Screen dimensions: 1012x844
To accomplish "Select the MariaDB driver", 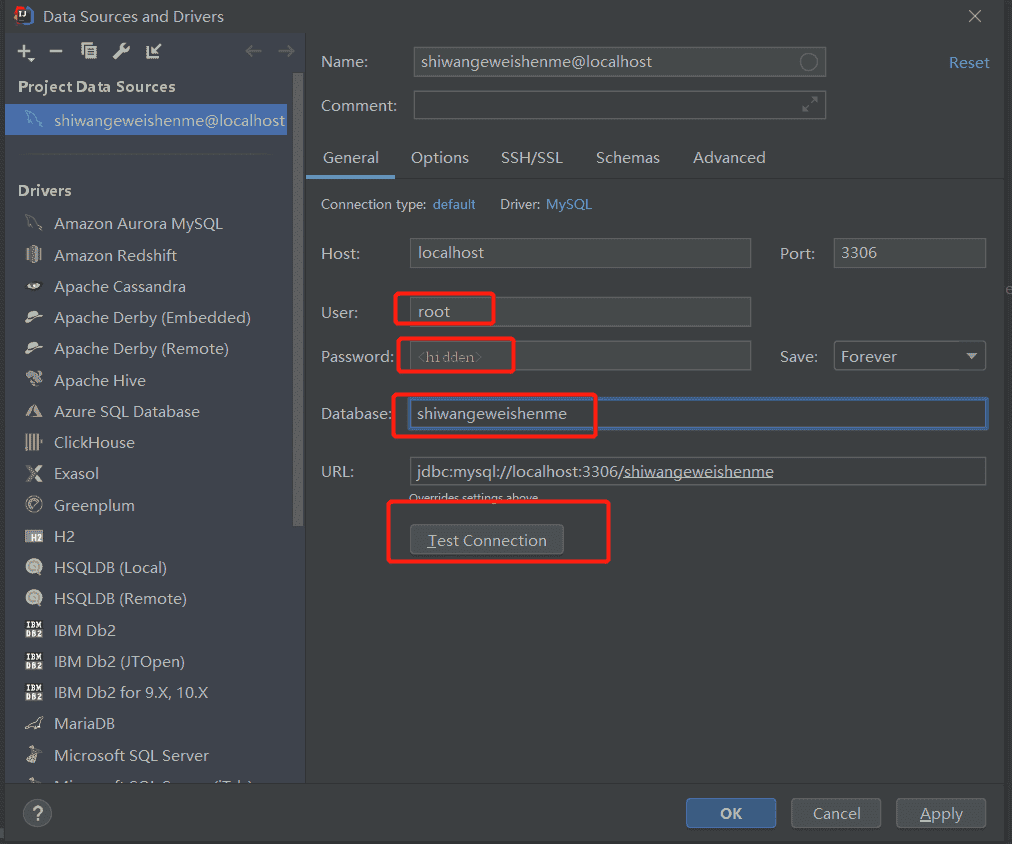I will point(84,723).
